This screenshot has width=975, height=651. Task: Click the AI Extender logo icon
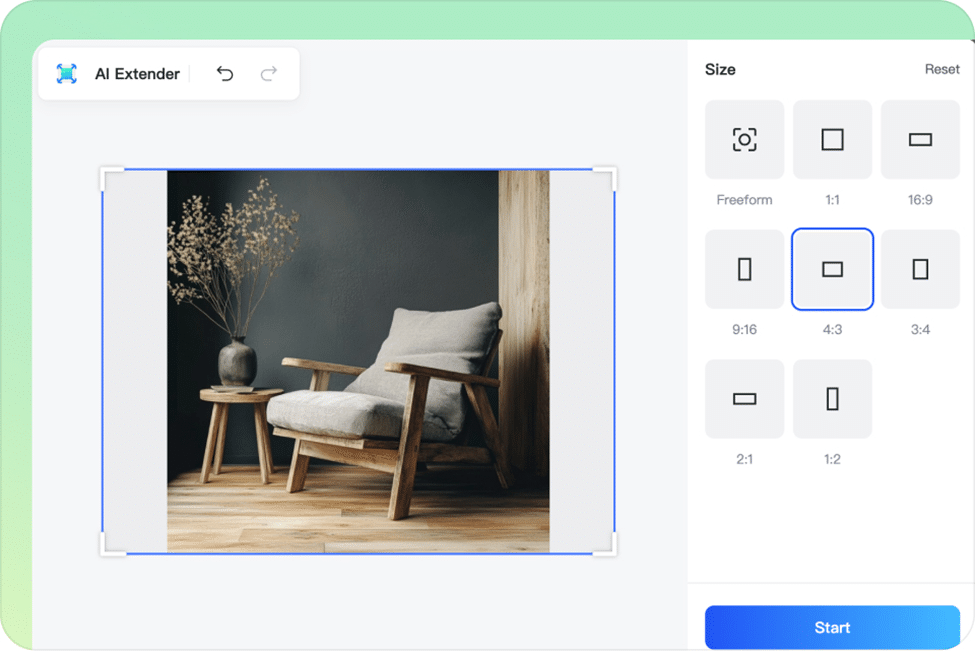click(67, 74)
